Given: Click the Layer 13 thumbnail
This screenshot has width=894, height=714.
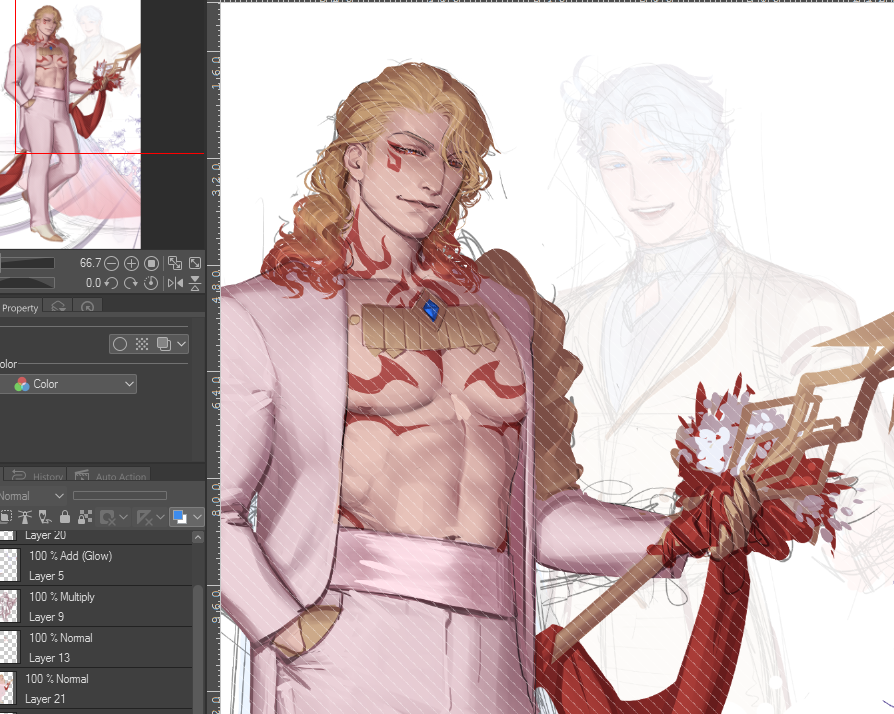Looking at the screenshot, I should click(9, 647).
